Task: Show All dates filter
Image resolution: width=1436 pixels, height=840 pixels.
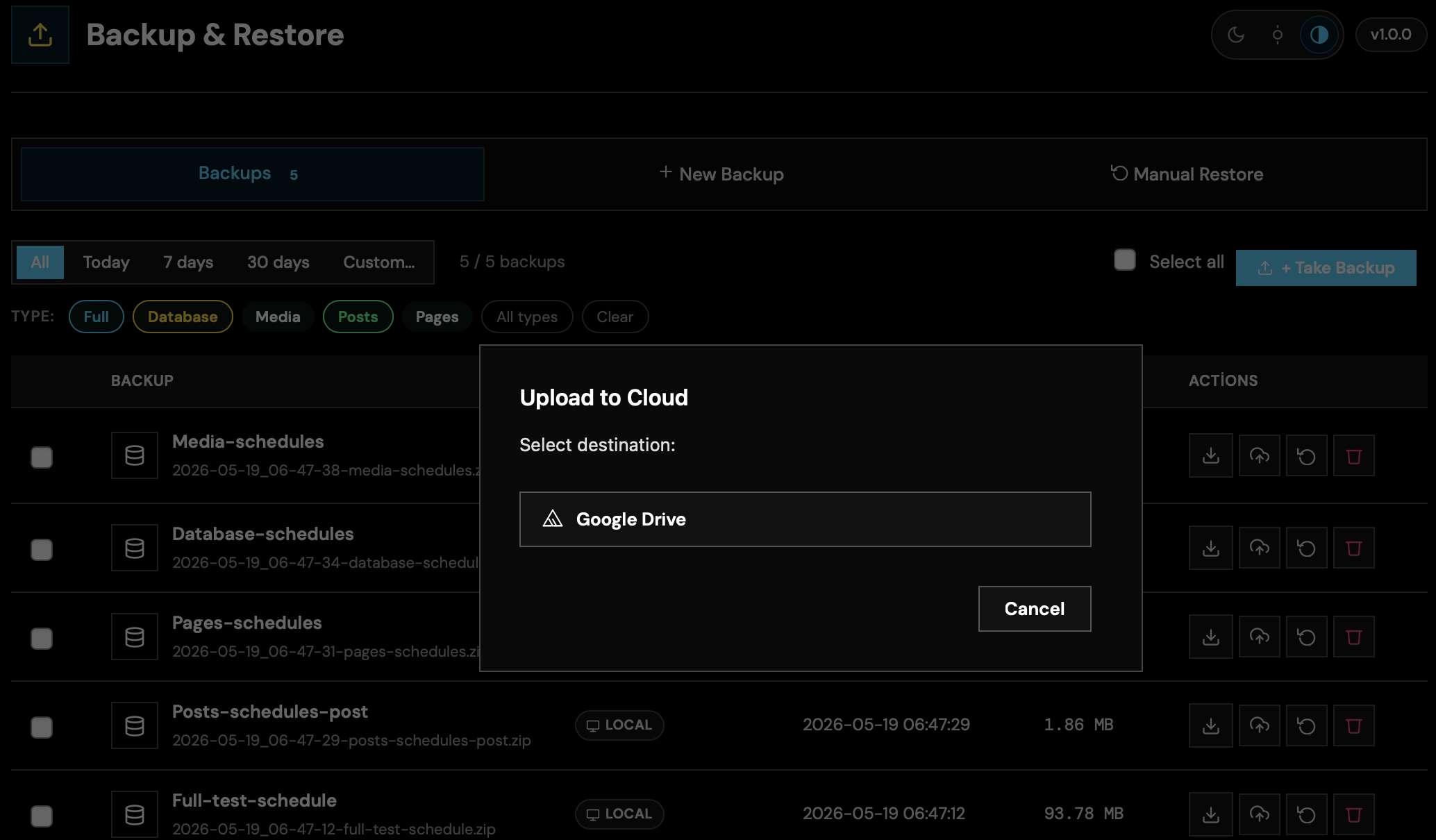Action: tap(40, 262)
